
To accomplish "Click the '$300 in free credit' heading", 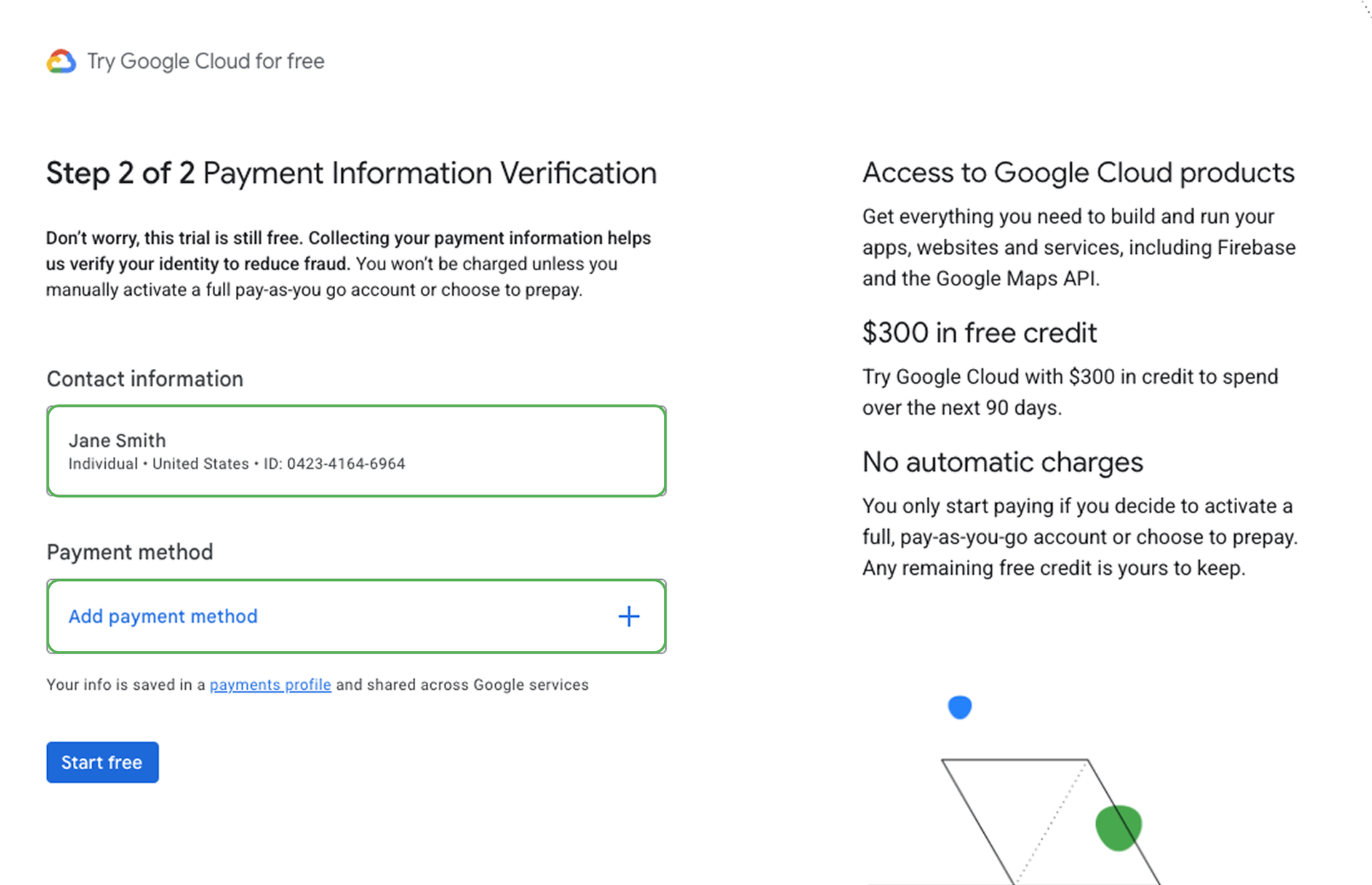I will 979,333.
